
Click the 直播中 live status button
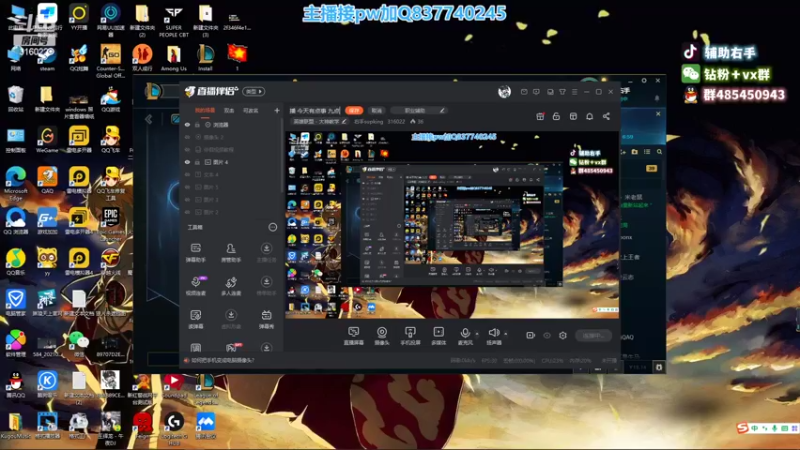pos(593,335)
